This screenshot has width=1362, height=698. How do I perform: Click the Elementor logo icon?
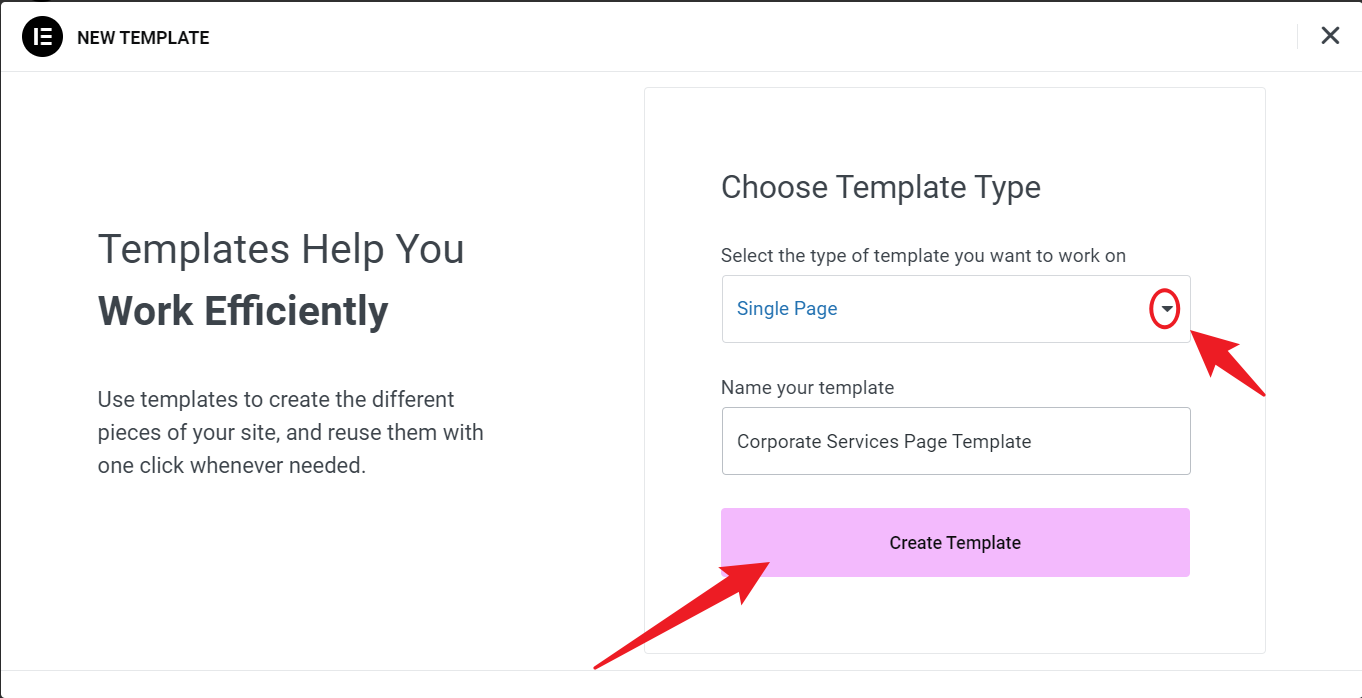(x=42, y=37)
